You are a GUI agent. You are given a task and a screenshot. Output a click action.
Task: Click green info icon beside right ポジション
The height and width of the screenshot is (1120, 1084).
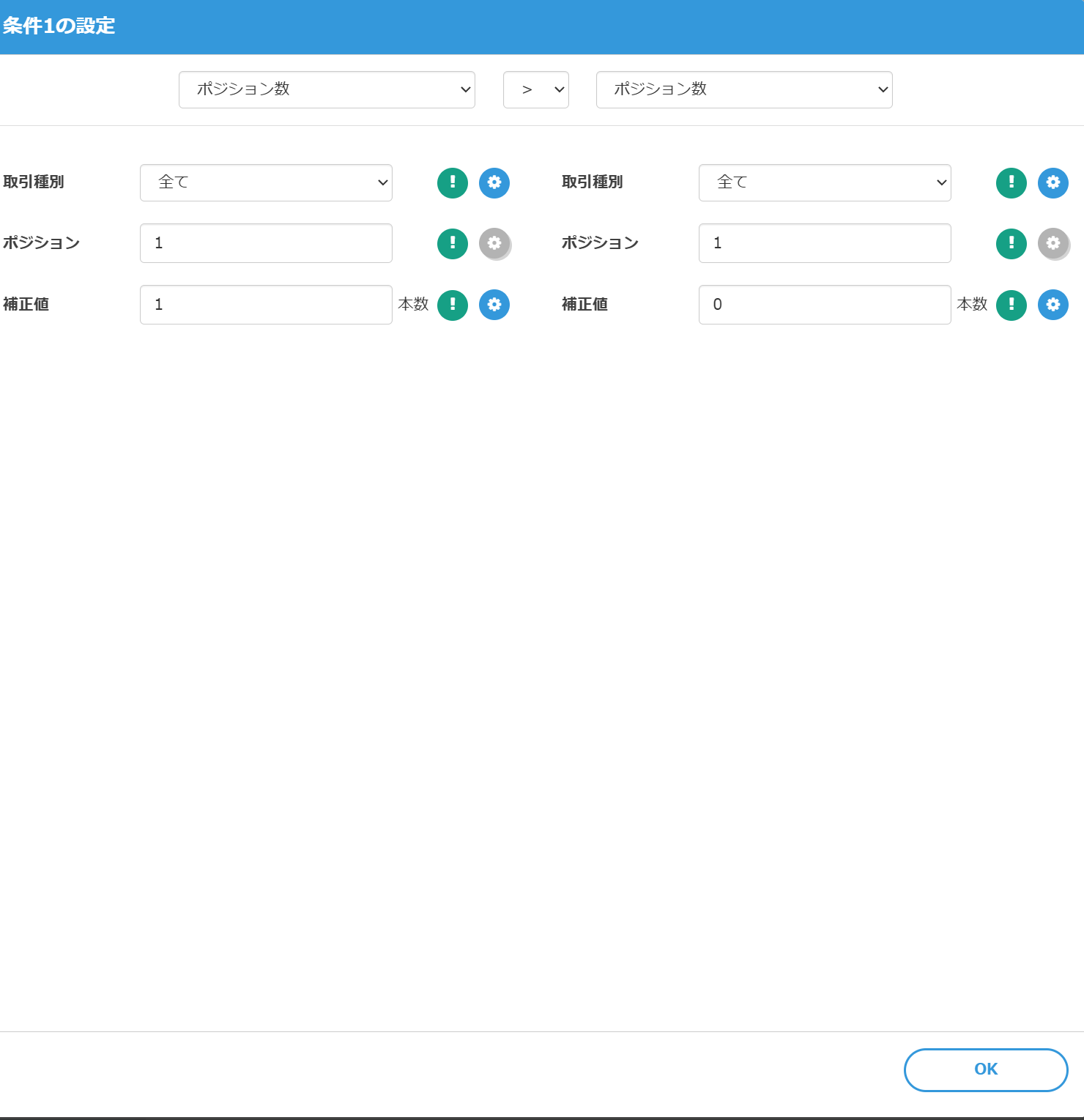click(x=1011, y=243)
